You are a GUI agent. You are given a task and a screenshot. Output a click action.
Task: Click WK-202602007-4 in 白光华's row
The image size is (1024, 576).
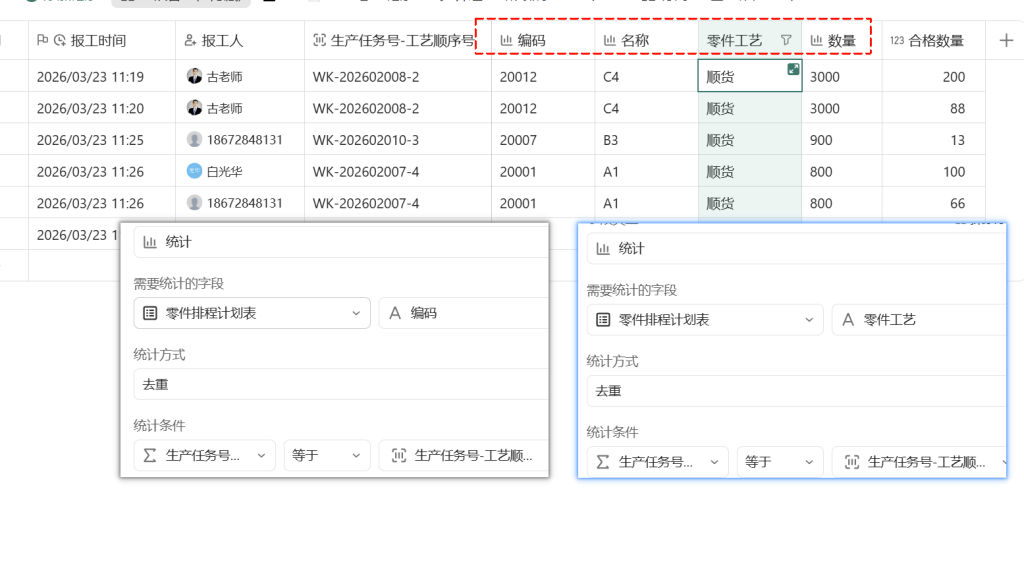[398, 172]
